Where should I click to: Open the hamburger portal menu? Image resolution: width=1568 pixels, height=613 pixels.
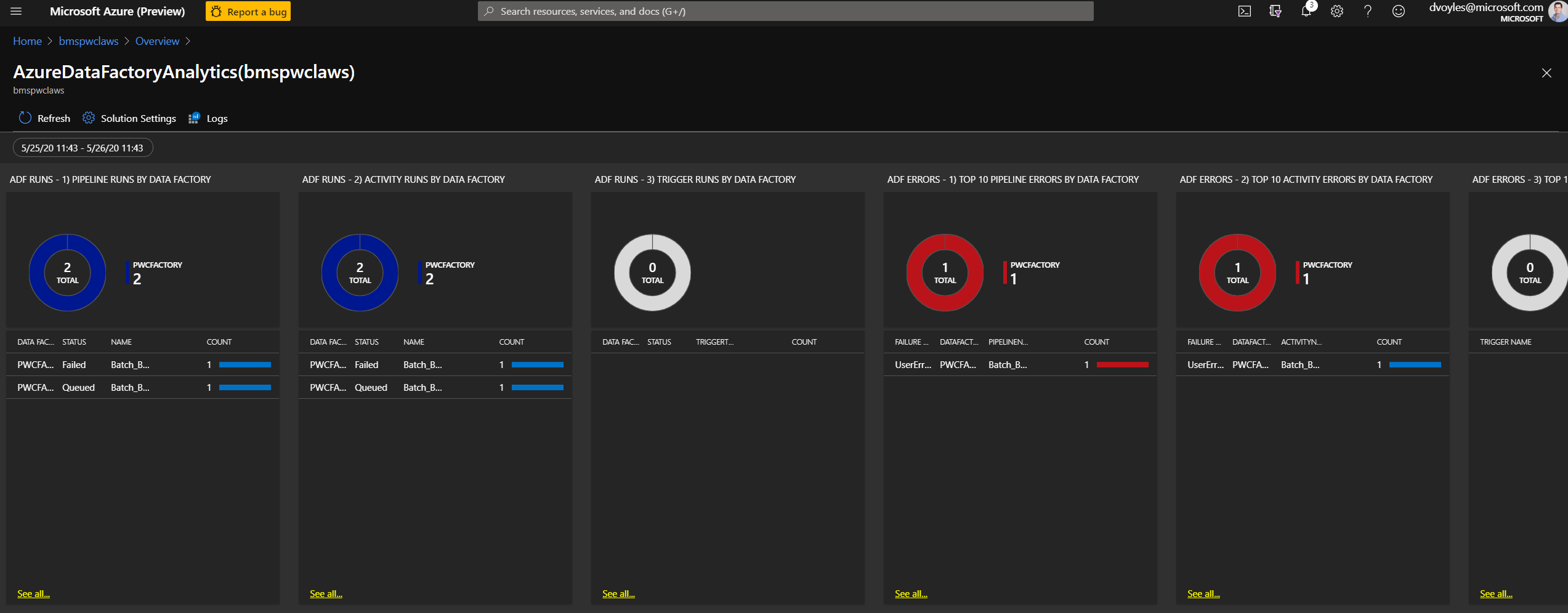[16, 11]
